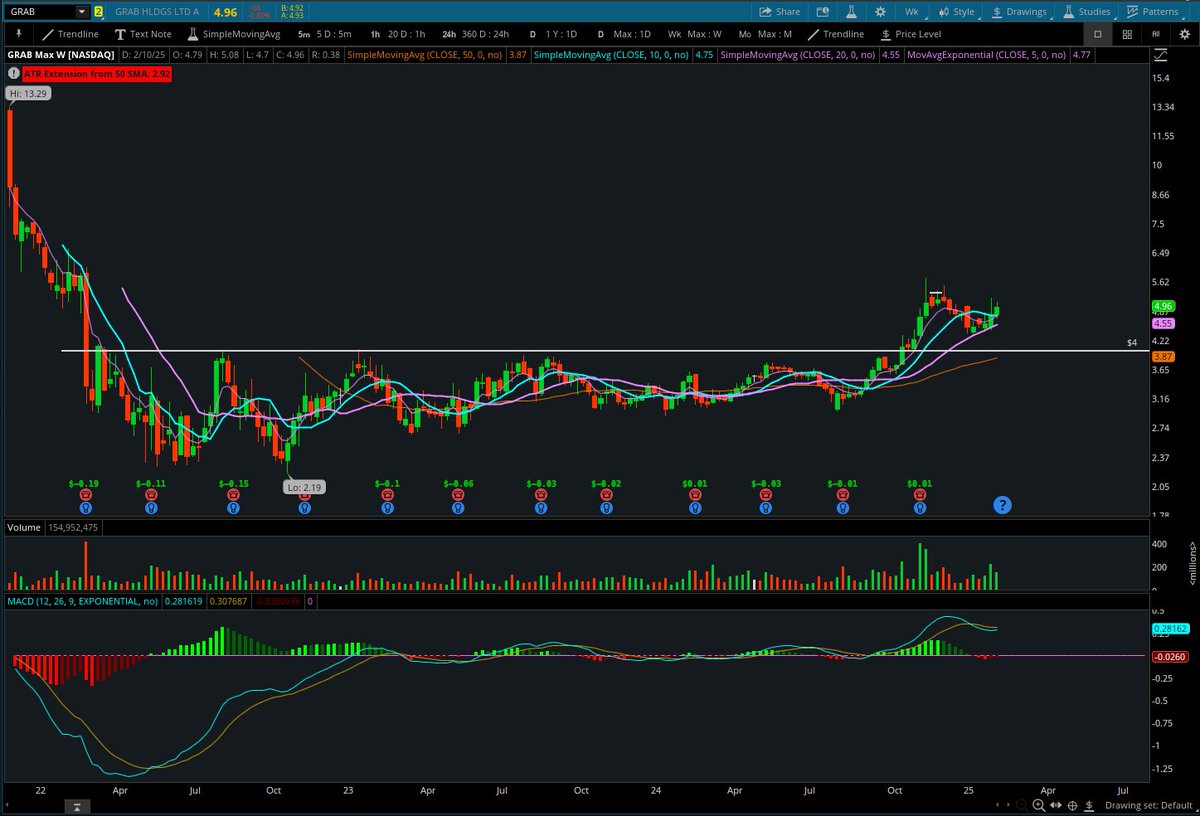Screen dimensions: 1200x816
Task: Switch to D 1 Y : 1D timeframe
Action: tap(555, 34)
